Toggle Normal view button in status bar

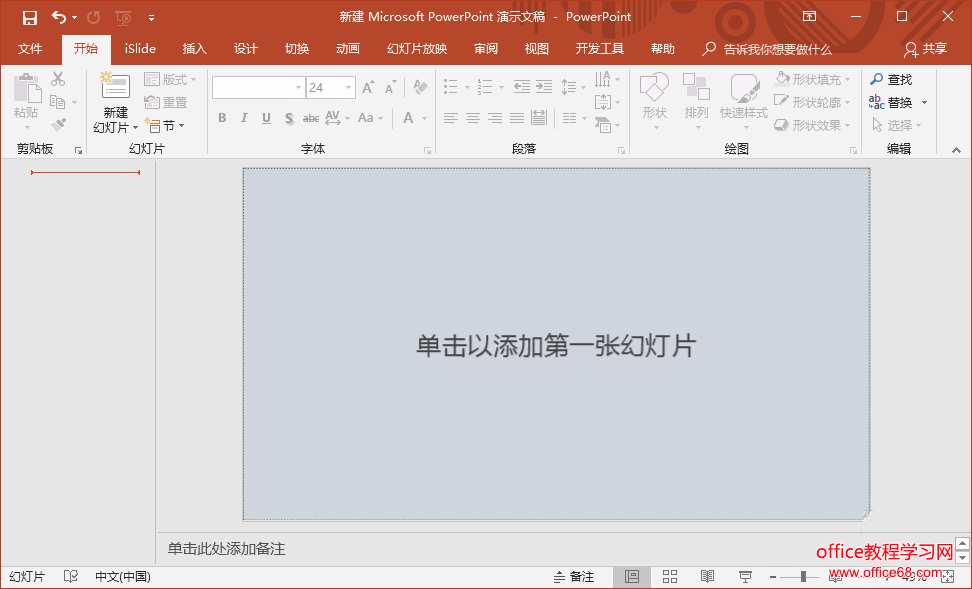(632, 577)
